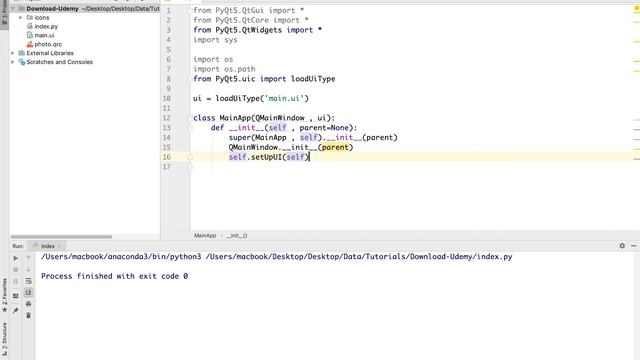Collapse the imports fold at line 1
Viewport: 640px width, 360px height.
190,10
